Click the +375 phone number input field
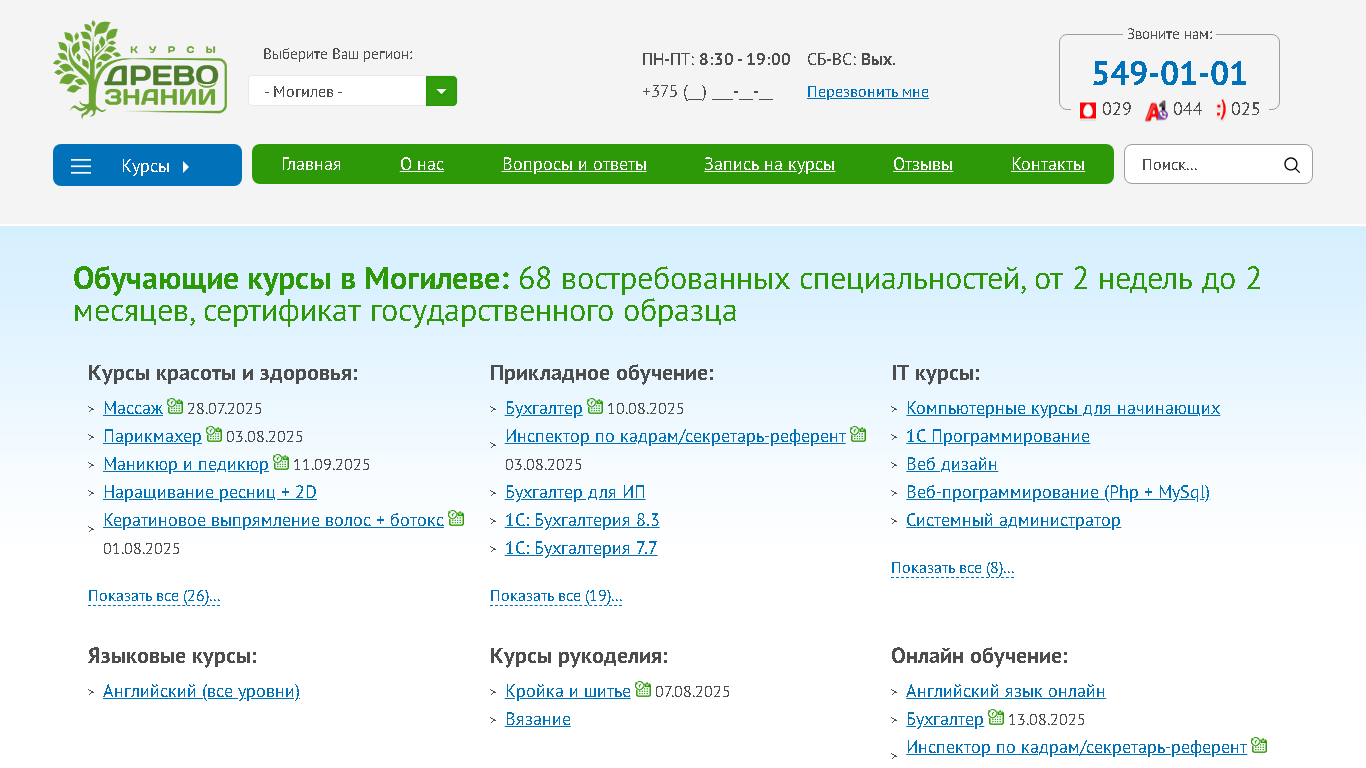Viewport: 1366px width, 768px height. pyautogui.click(x=707, y=92)
